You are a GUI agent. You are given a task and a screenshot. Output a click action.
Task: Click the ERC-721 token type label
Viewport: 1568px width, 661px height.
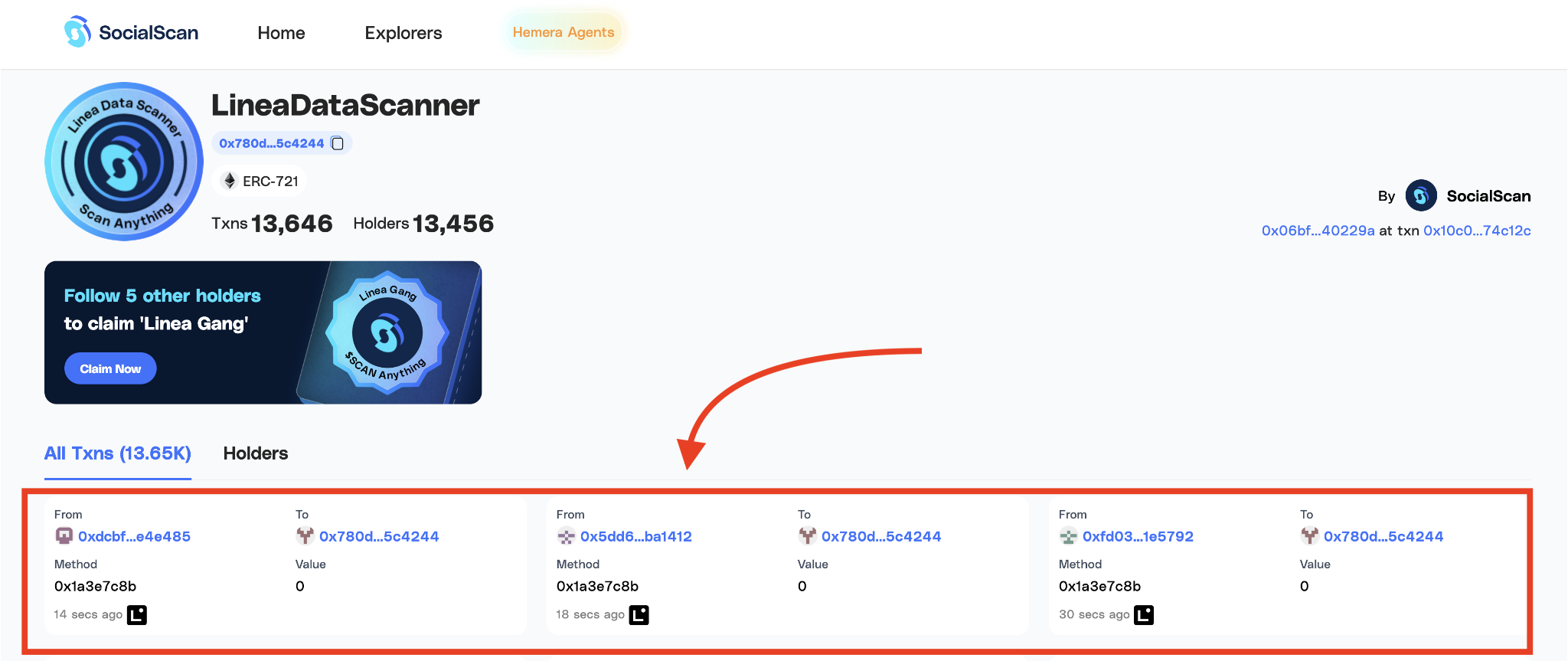click(270, 182)
